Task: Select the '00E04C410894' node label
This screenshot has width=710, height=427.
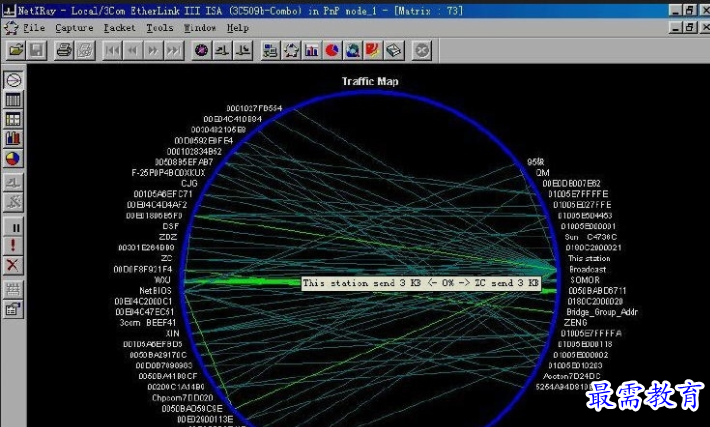Action: point(232,119)
